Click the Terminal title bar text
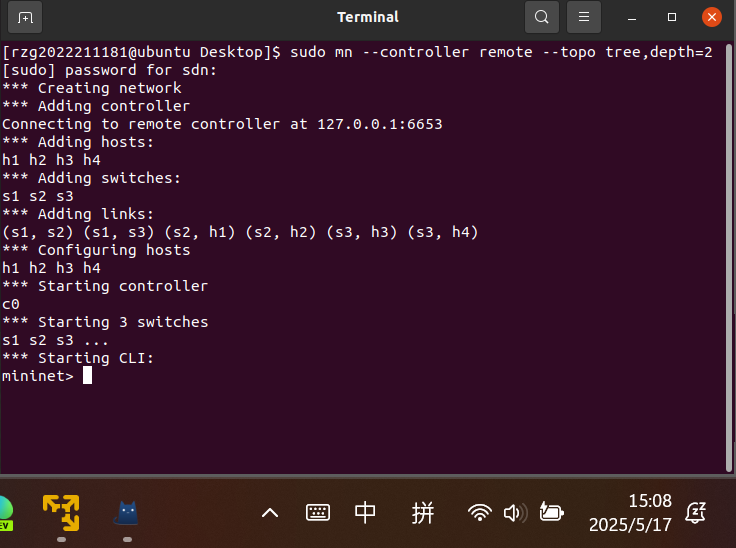The image size is (736, 548). point(367,17)
